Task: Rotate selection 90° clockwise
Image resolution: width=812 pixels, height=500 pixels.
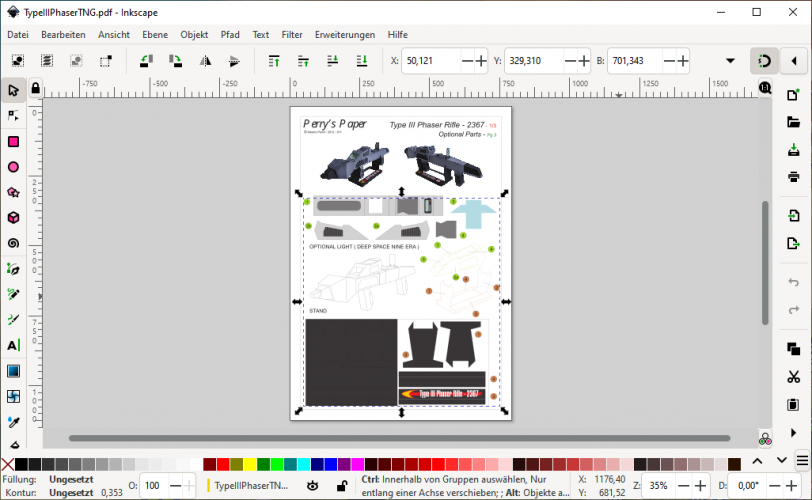Action: click(176, 61)
